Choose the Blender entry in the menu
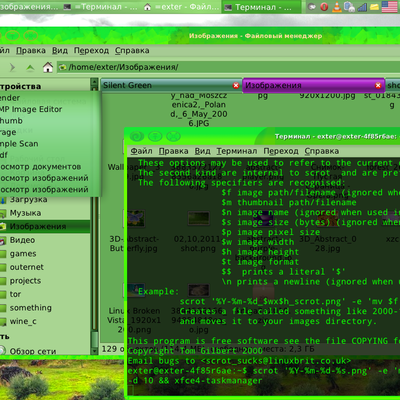Image resolution: width=400 pixels, height=400 pixels. [10, 98]
